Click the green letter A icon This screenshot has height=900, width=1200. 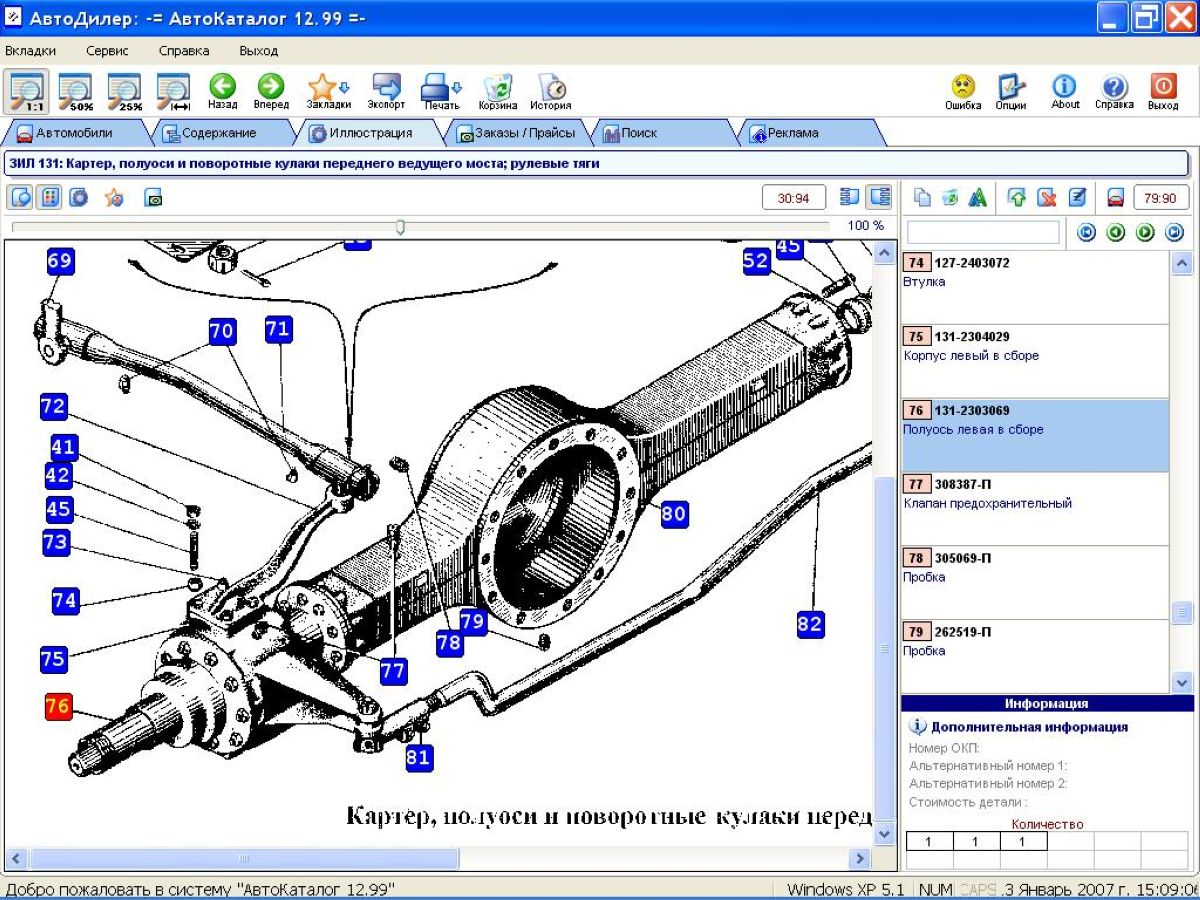click(x=978, y=198)
